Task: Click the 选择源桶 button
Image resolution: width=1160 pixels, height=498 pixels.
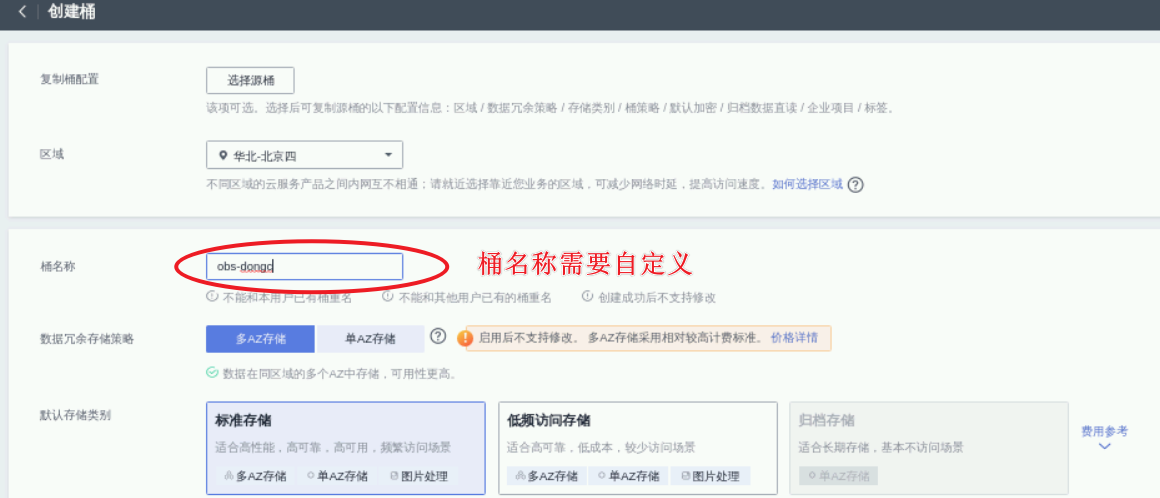Action: tap(250, 81)
